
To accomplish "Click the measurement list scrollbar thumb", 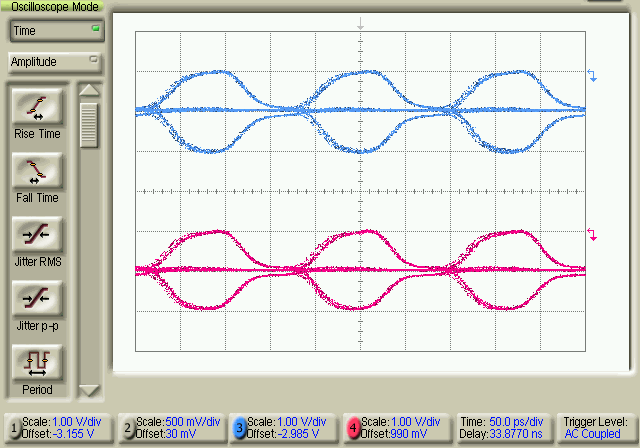I will pyautogui.click(x=89, y=125).
